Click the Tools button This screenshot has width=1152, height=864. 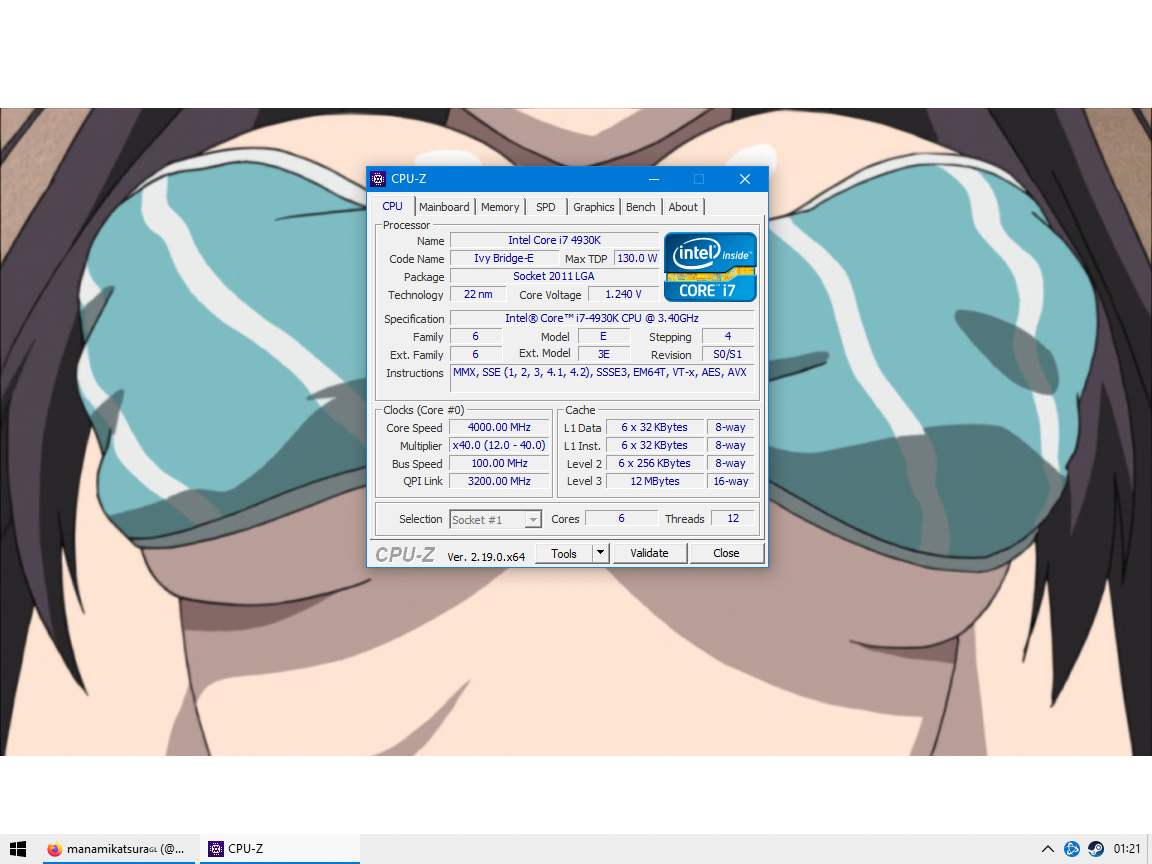click(564, 553)
